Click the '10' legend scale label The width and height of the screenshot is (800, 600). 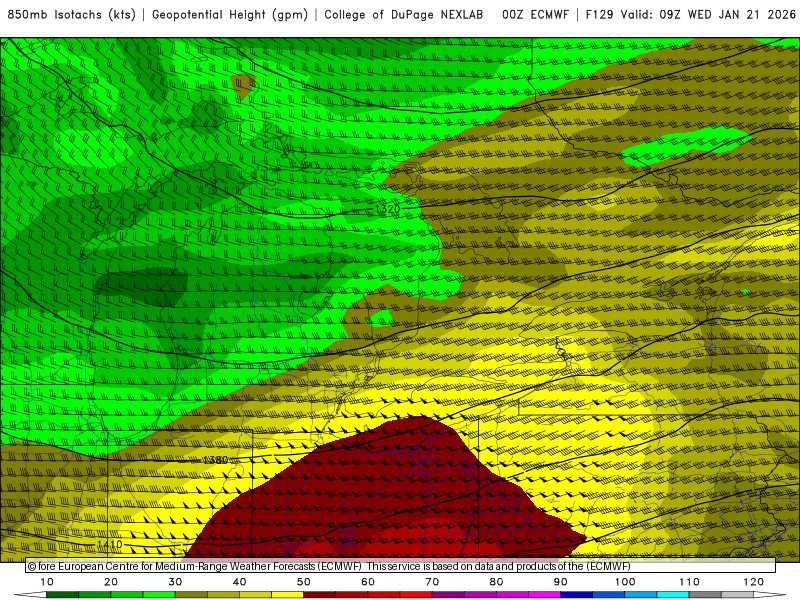(46, 582)
